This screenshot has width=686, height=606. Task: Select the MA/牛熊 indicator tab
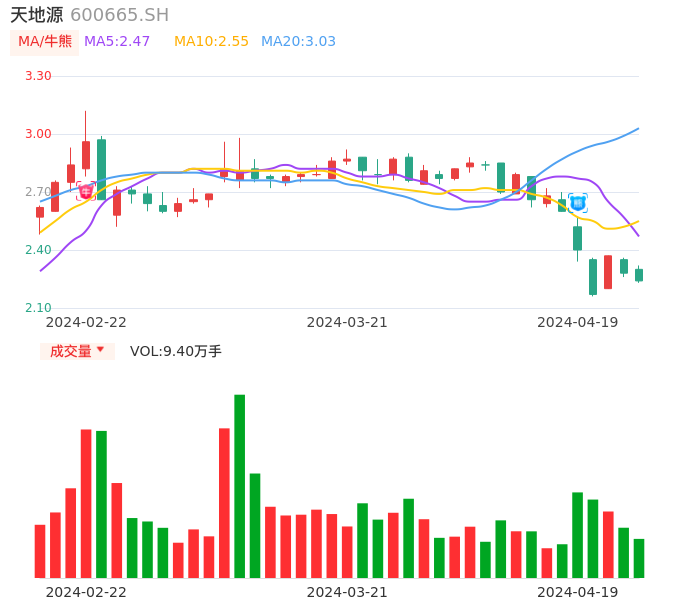tap(45, 42)
